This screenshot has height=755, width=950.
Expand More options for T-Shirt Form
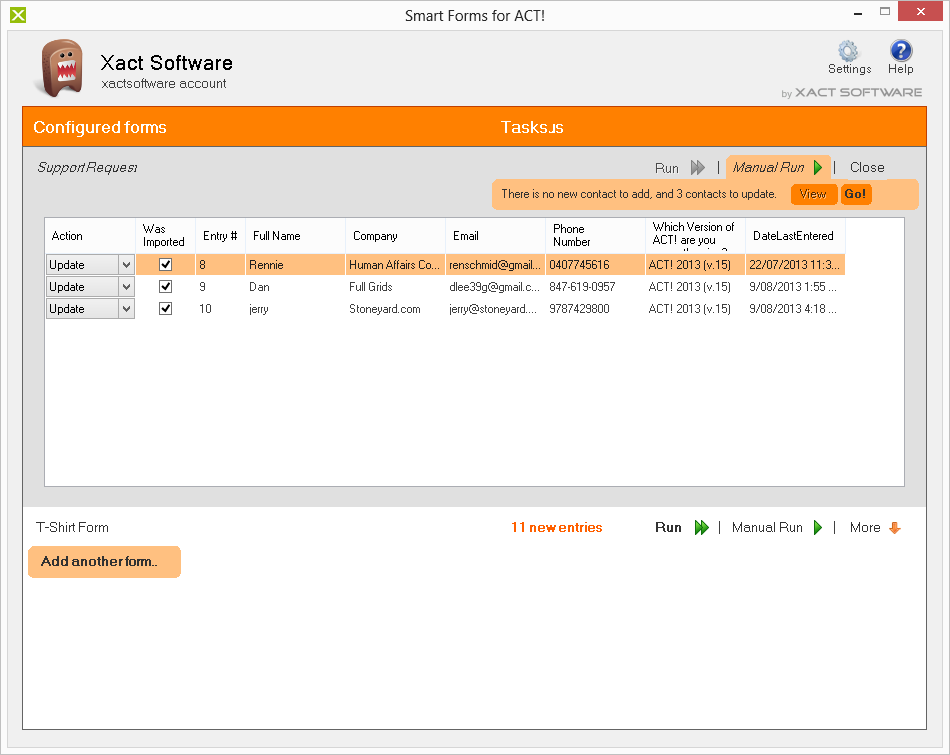click(x=865, y=528)
